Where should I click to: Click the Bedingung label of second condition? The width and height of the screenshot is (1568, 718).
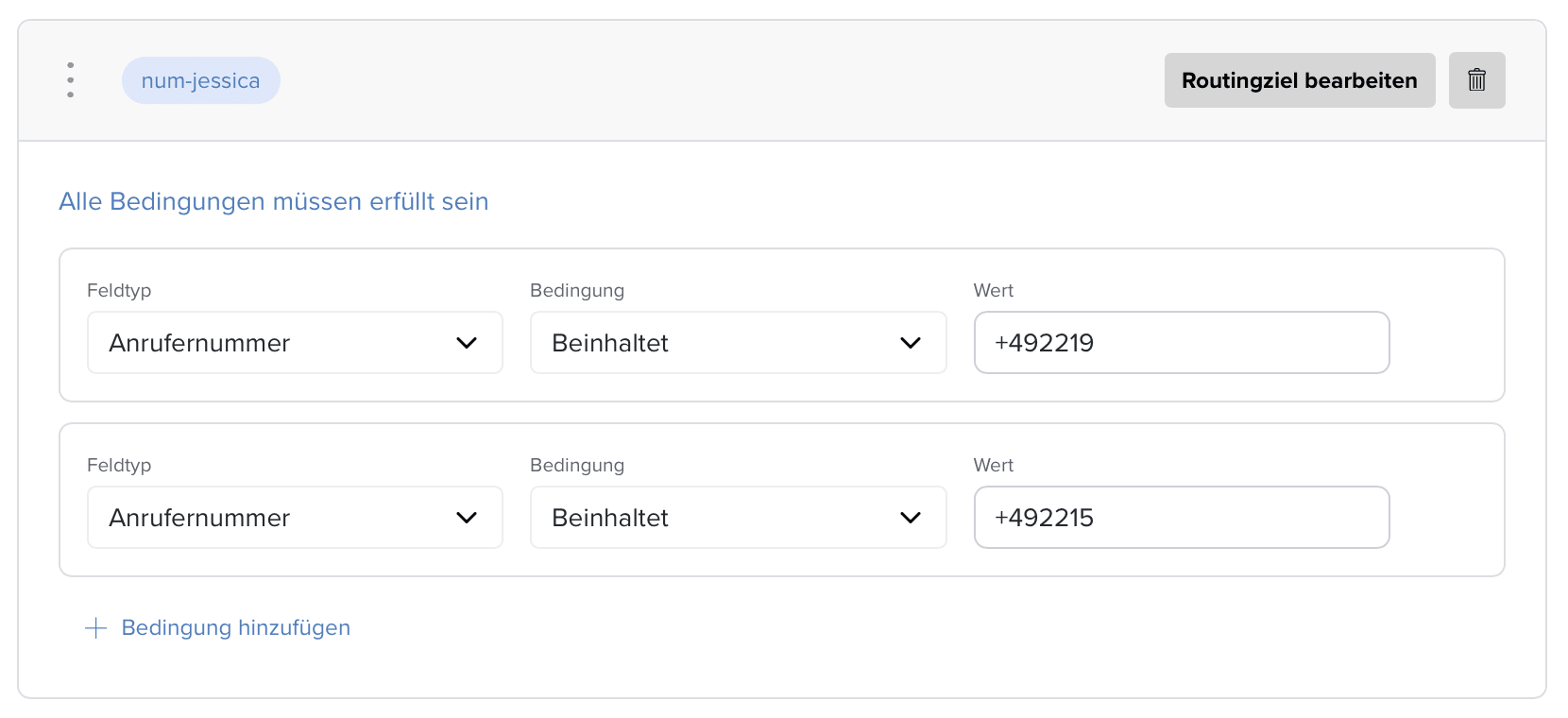click(x=577, y=466)
